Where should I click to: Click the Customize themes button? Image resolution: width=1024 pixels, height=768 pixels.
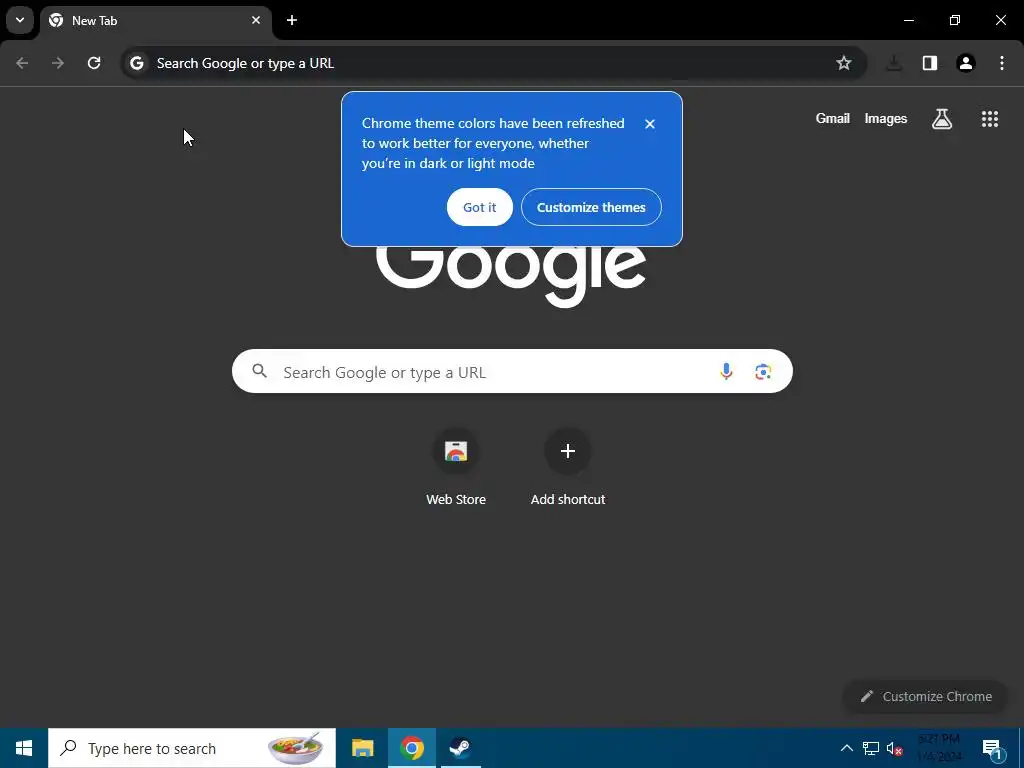click(x=591, y=207)
